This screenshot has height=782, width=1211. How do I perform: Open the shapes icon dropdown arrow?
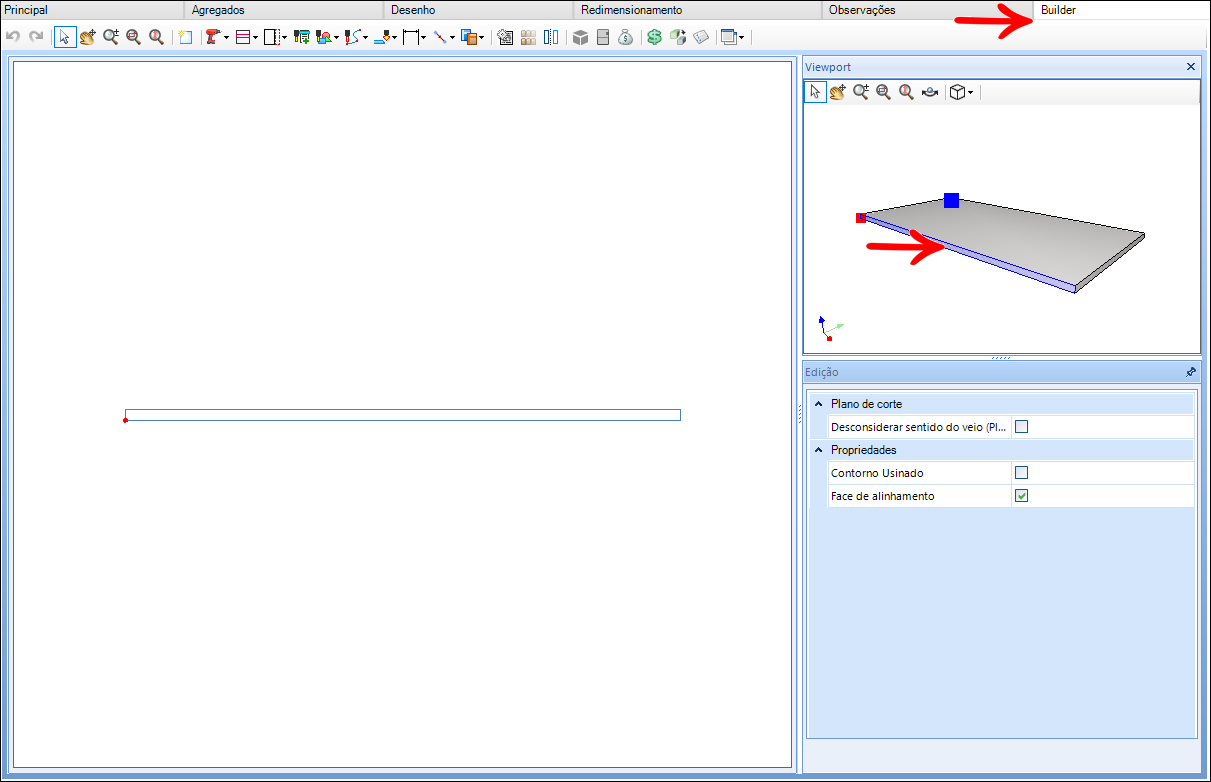[x=336, y=38]
